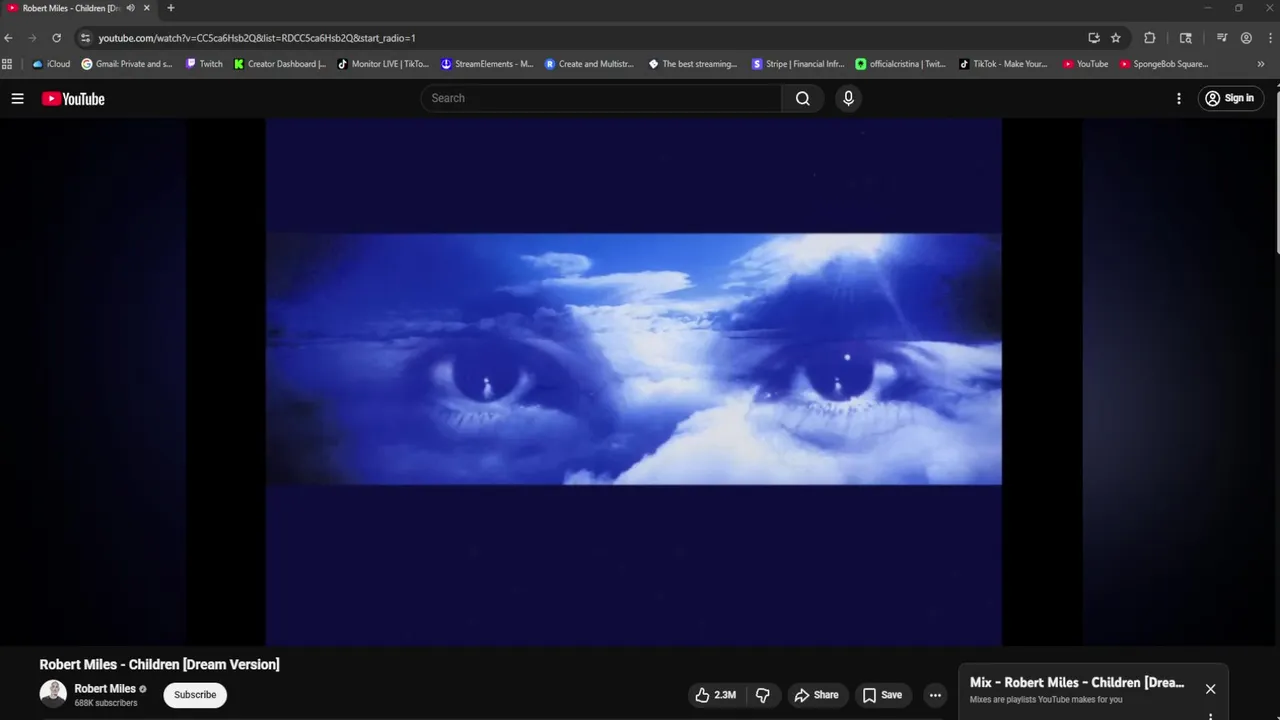The image size is (1280, 720).
Task: Open the Twitch bookmark
Action: (x=205, y=64)
